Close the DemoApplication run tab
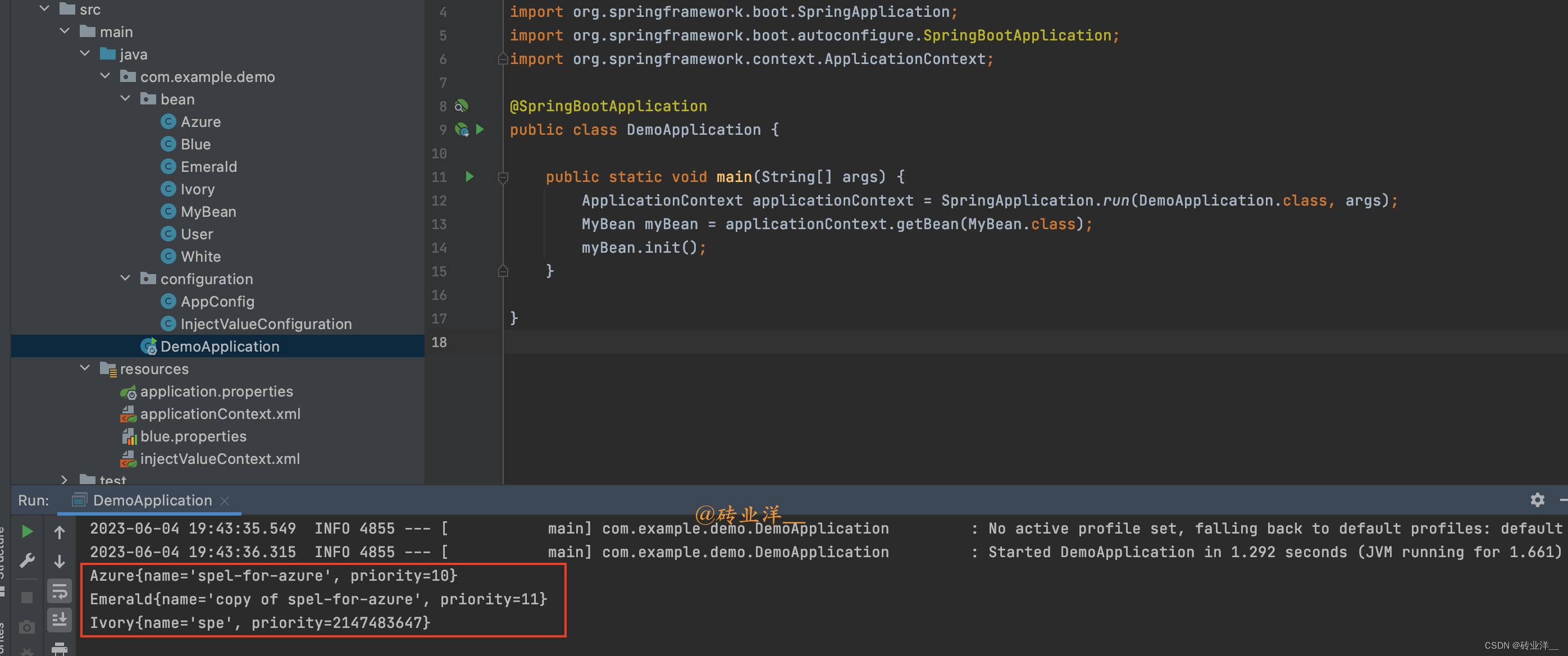The width and height of the screenshot is (1568, 656). coord(225,500)
